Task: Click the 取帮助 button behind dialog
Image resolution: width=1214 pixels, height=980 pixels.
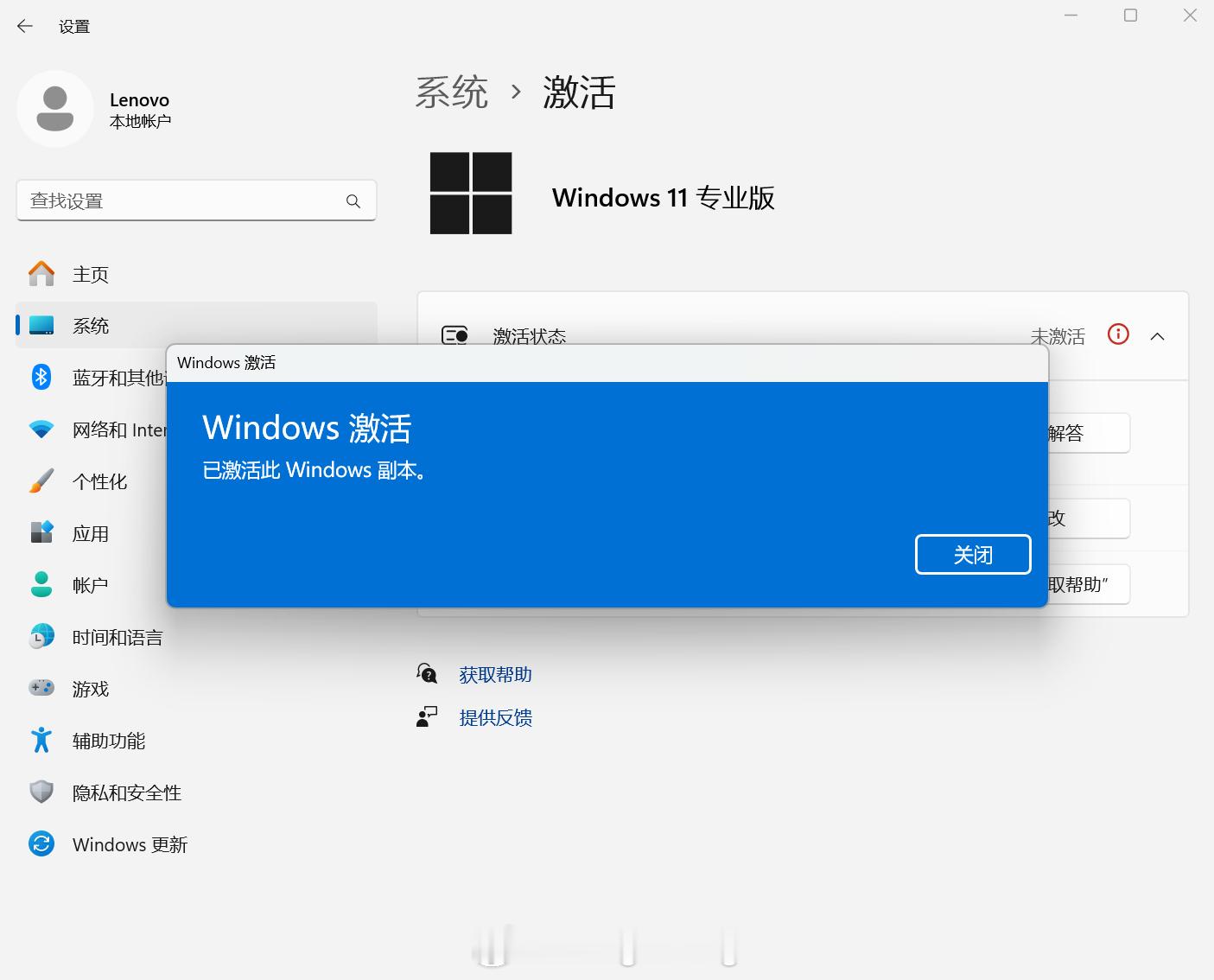Action: pos(1089,585)
